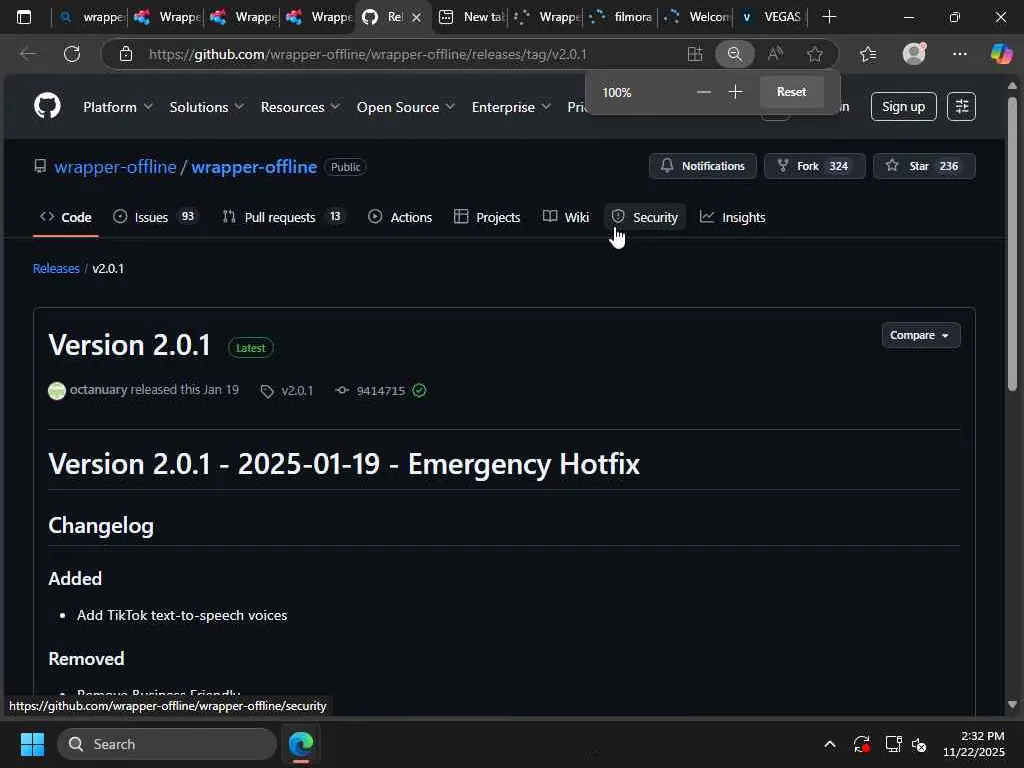Viewport: 1024px width, 768px height.
Task: Expand the Solutions menu
Action: 206,107
